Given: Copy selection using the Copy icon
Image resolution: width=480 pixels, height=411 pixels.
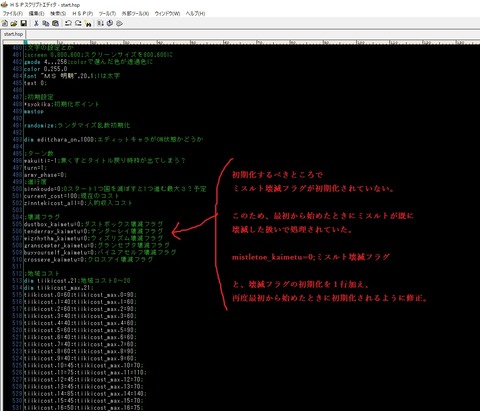Looking at the screenshot, I should coord(46,23).
